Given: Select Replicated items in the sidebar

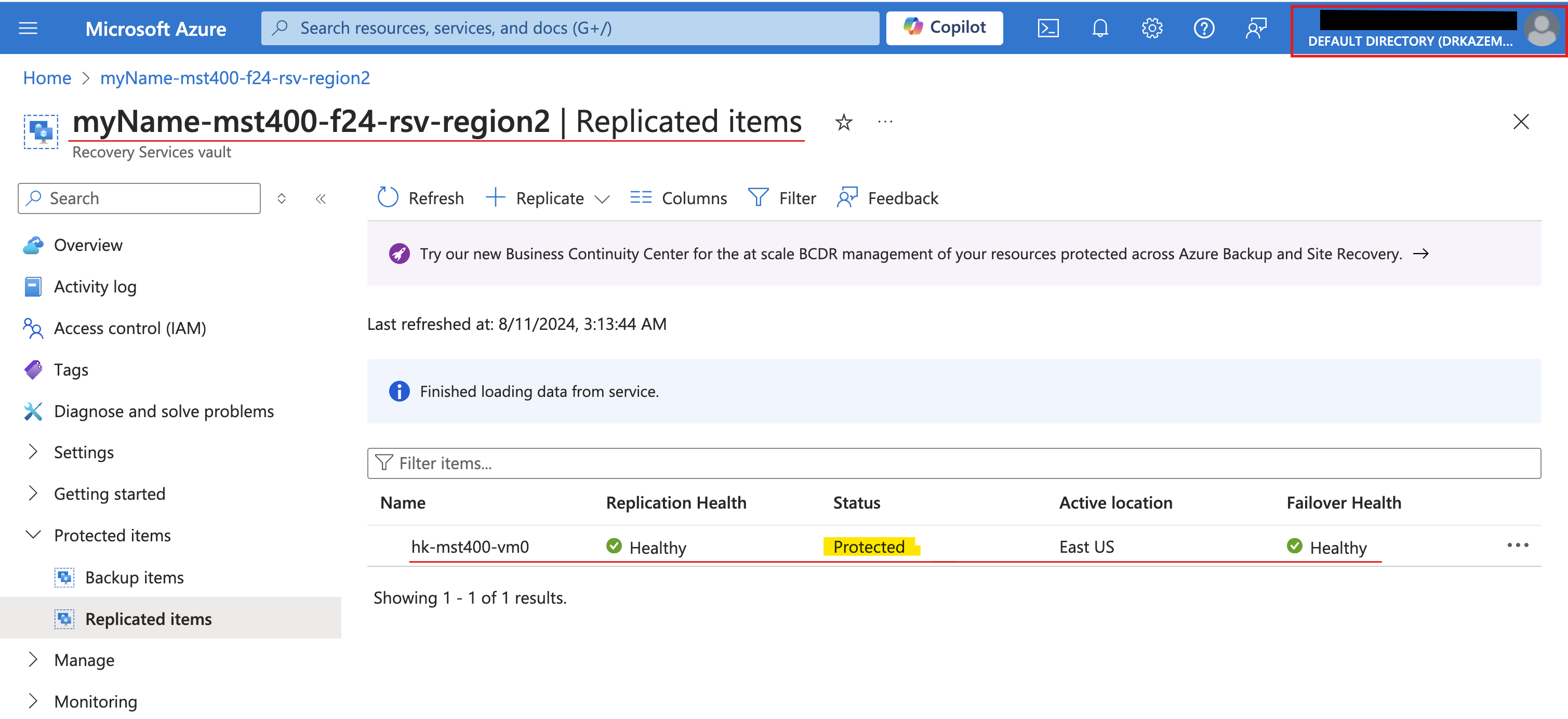Looking at the screenshot, I should click(149, 619).
